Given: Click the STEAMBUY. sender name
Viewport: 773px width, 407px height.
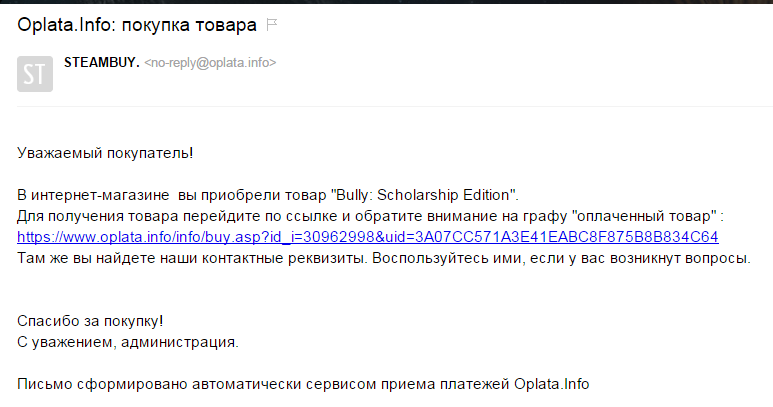Looking at the screenshot, I should point(101,62).
